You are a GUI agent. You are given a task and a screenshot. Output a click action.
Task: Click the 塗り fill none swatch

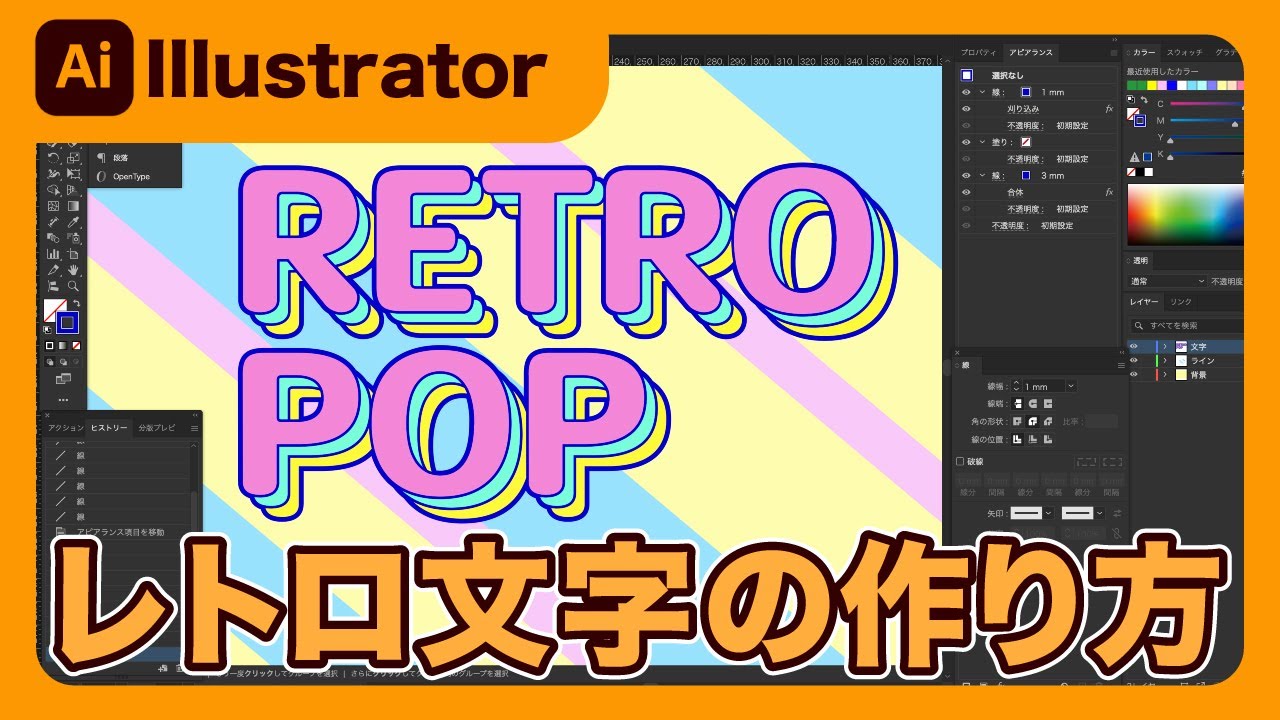(x=1026, y=142)
